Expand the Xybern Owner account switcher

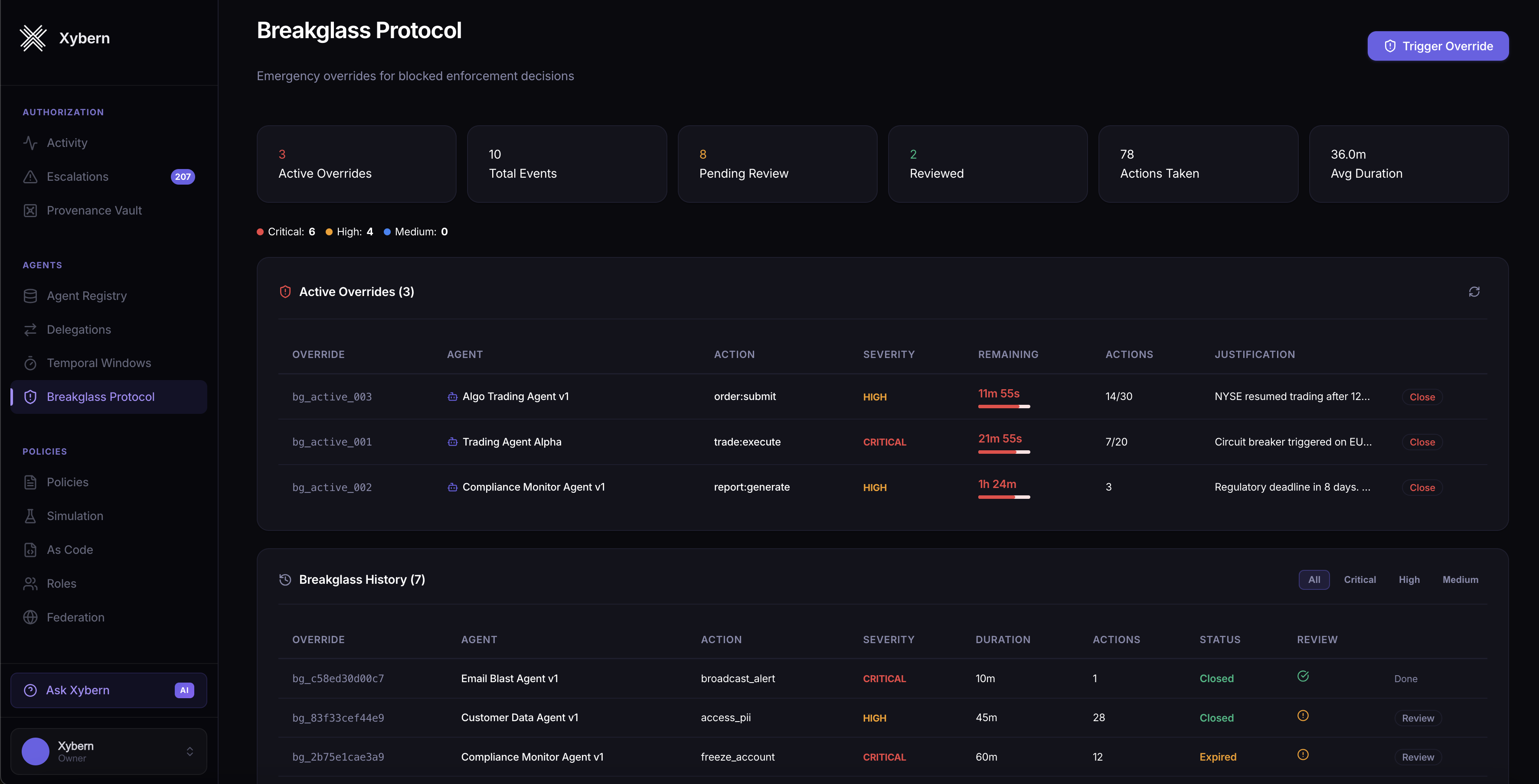click(190, 751)
